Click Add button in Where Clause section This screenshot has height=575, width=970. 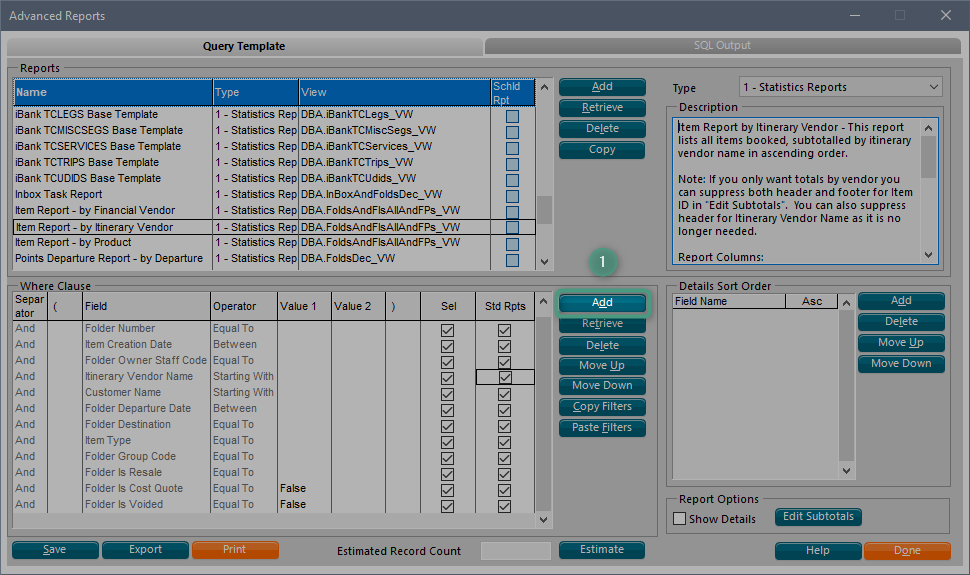[602, 303]
